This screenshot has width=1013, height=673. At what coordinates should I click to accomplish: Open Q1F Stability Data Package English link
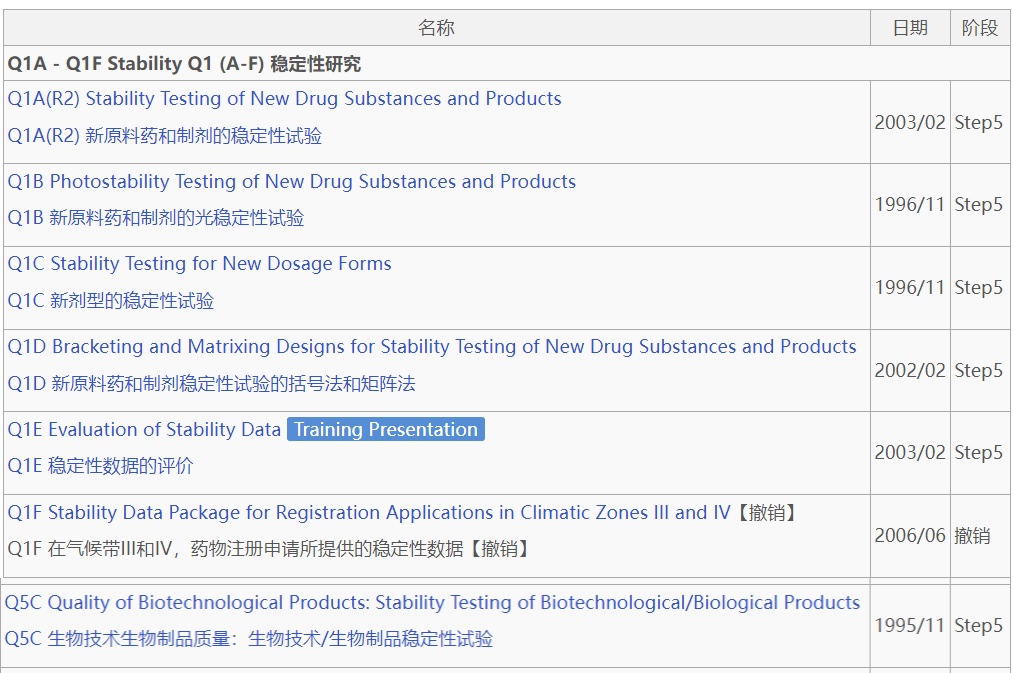click(369, 513)
